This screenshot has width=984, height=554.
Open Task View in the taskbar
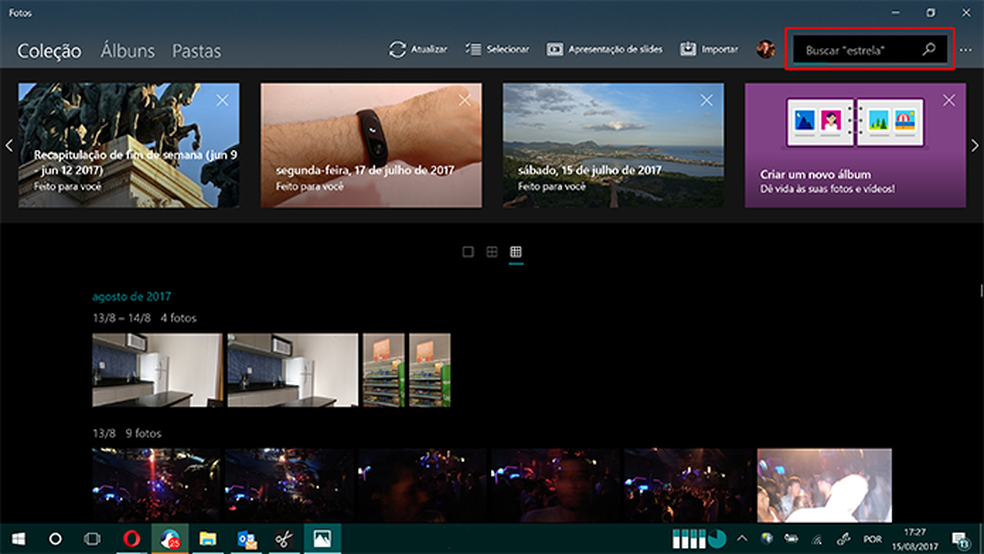pos(92,539)
